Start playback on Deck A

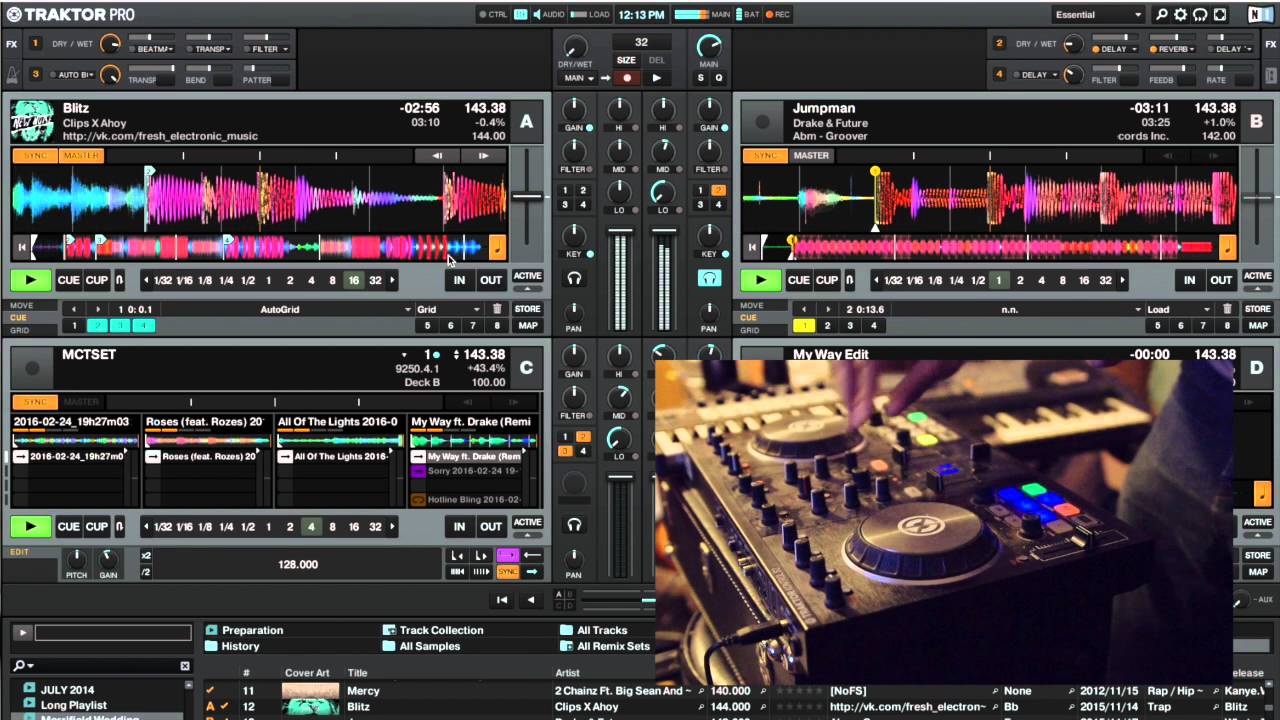pyautogui.click(x=31, y=281)
